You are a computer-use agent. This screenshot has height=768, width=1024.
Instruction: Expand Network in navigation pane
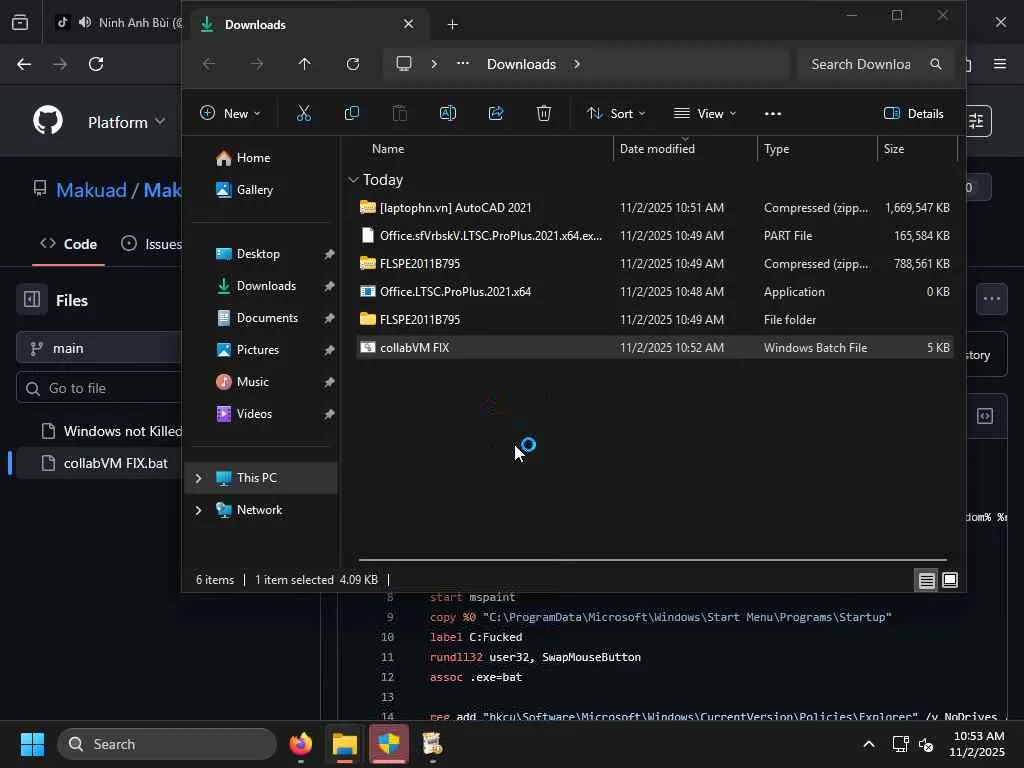199,510
